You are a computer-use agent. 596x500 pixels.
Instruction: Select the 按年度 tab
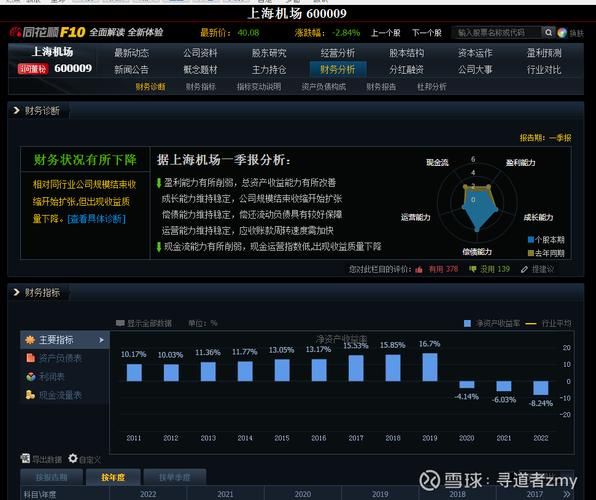pos(113,477)
